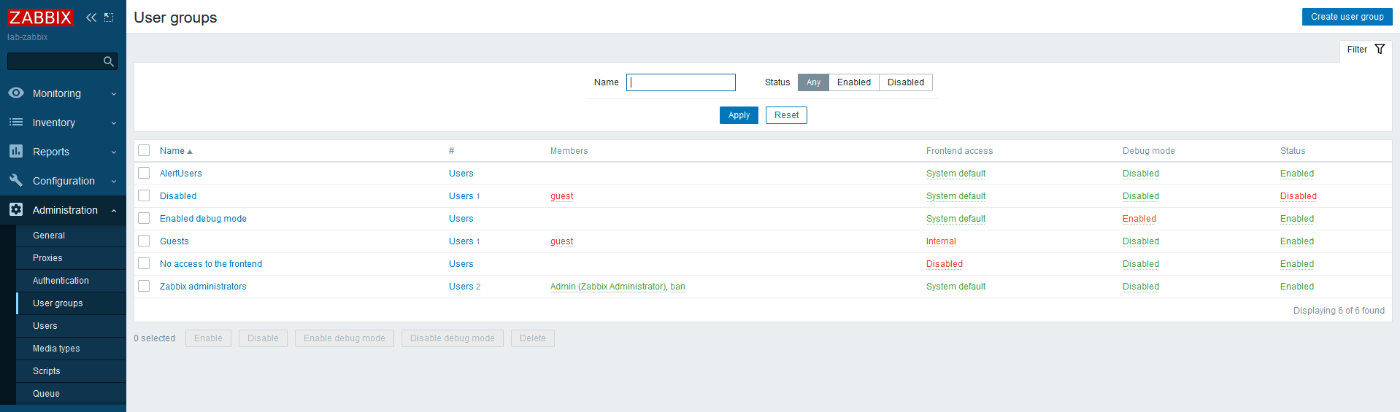Set Status filter to Enabled

[854, 82]
